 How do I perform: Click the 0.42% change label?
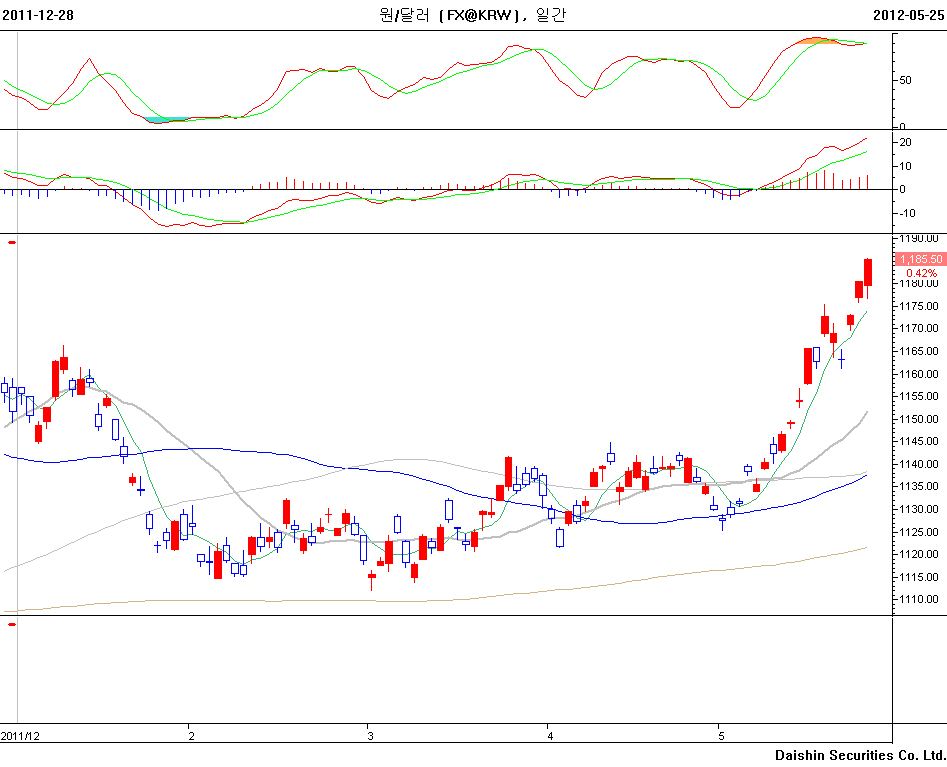(921, 273)
